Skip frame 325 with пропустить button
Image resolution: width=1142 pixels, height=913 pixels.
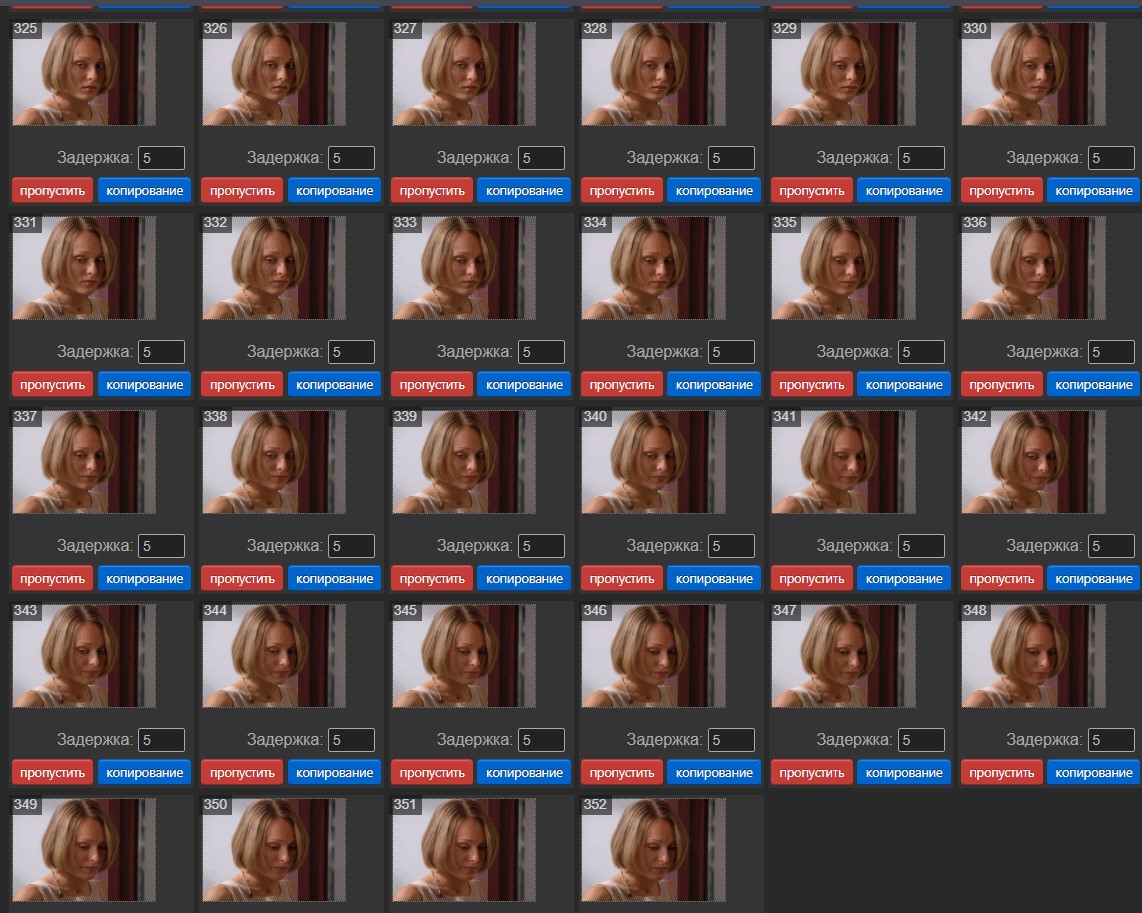coord(52,191)
